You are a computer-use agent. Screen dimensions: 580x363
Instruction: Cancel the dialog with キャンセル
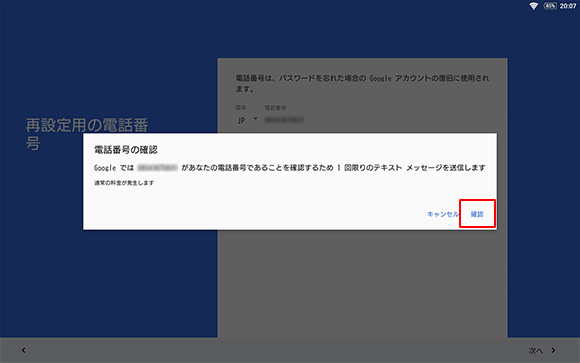click(442, 214)
